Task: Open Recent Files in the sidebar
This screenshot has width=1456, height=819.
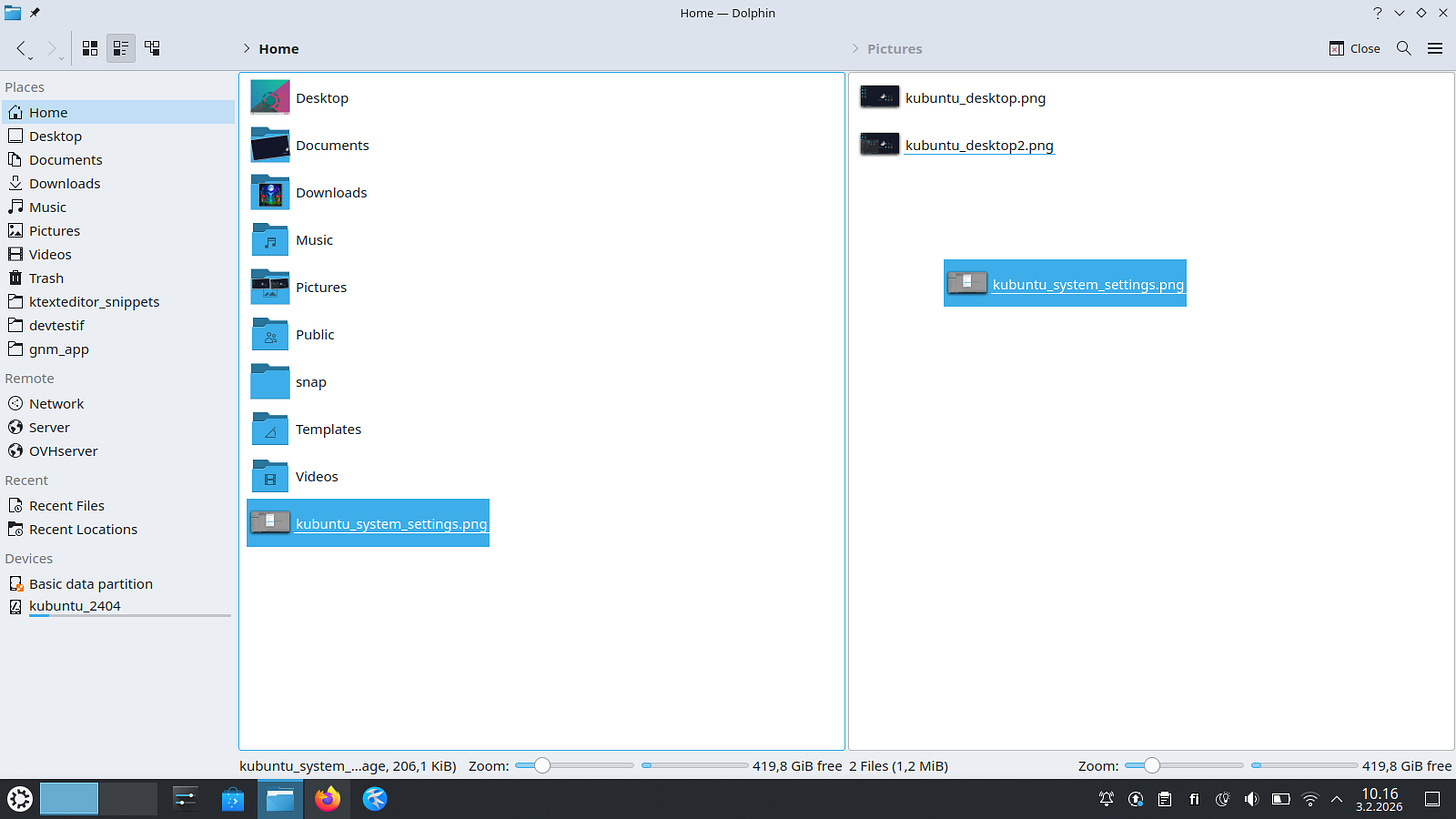Action: tap(66, 505)
